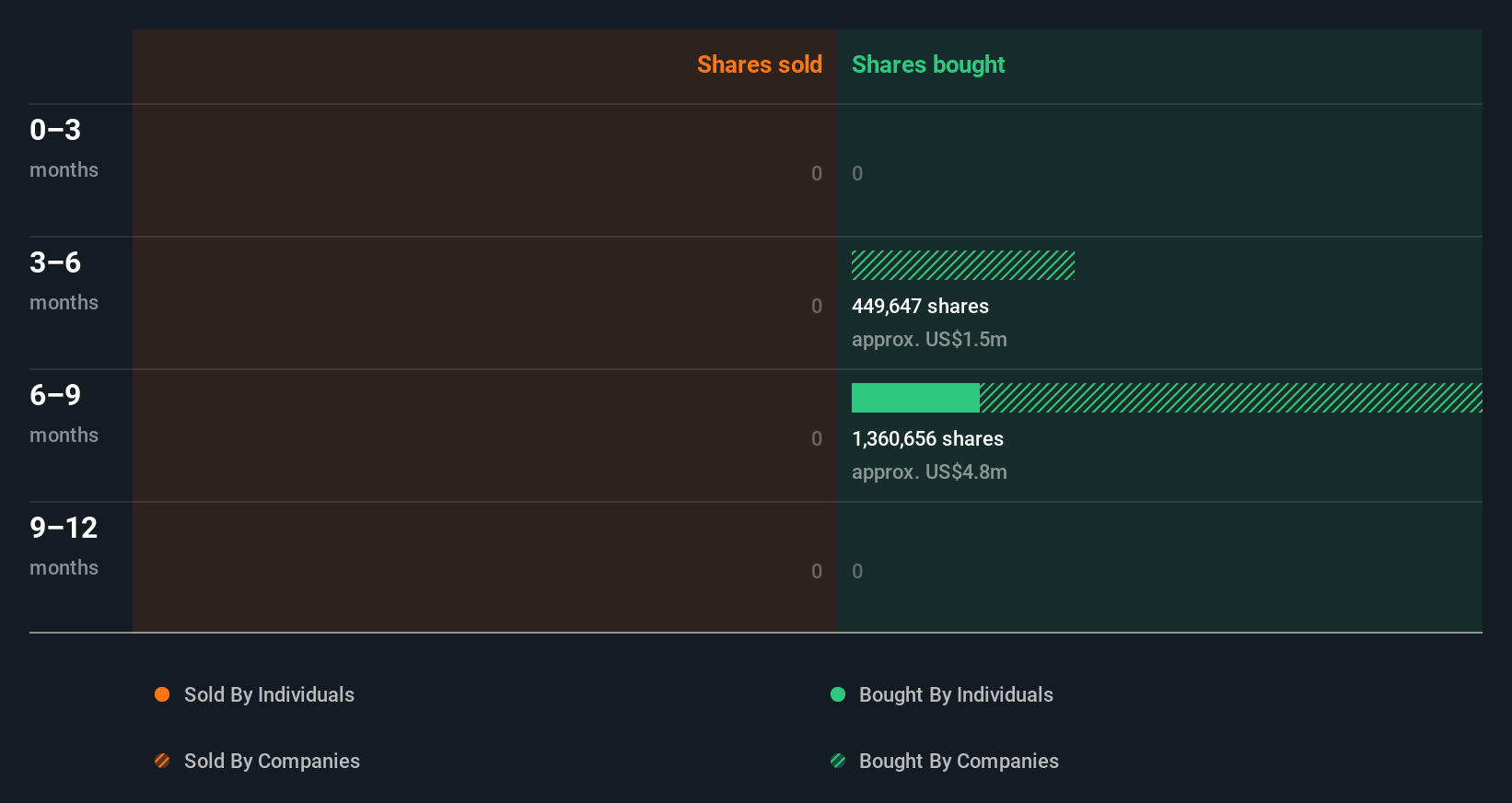Click the shares sold 0 in 6–9 months row
The height and width of the screenshot is (803, 1512).
(x=817, y=439)
